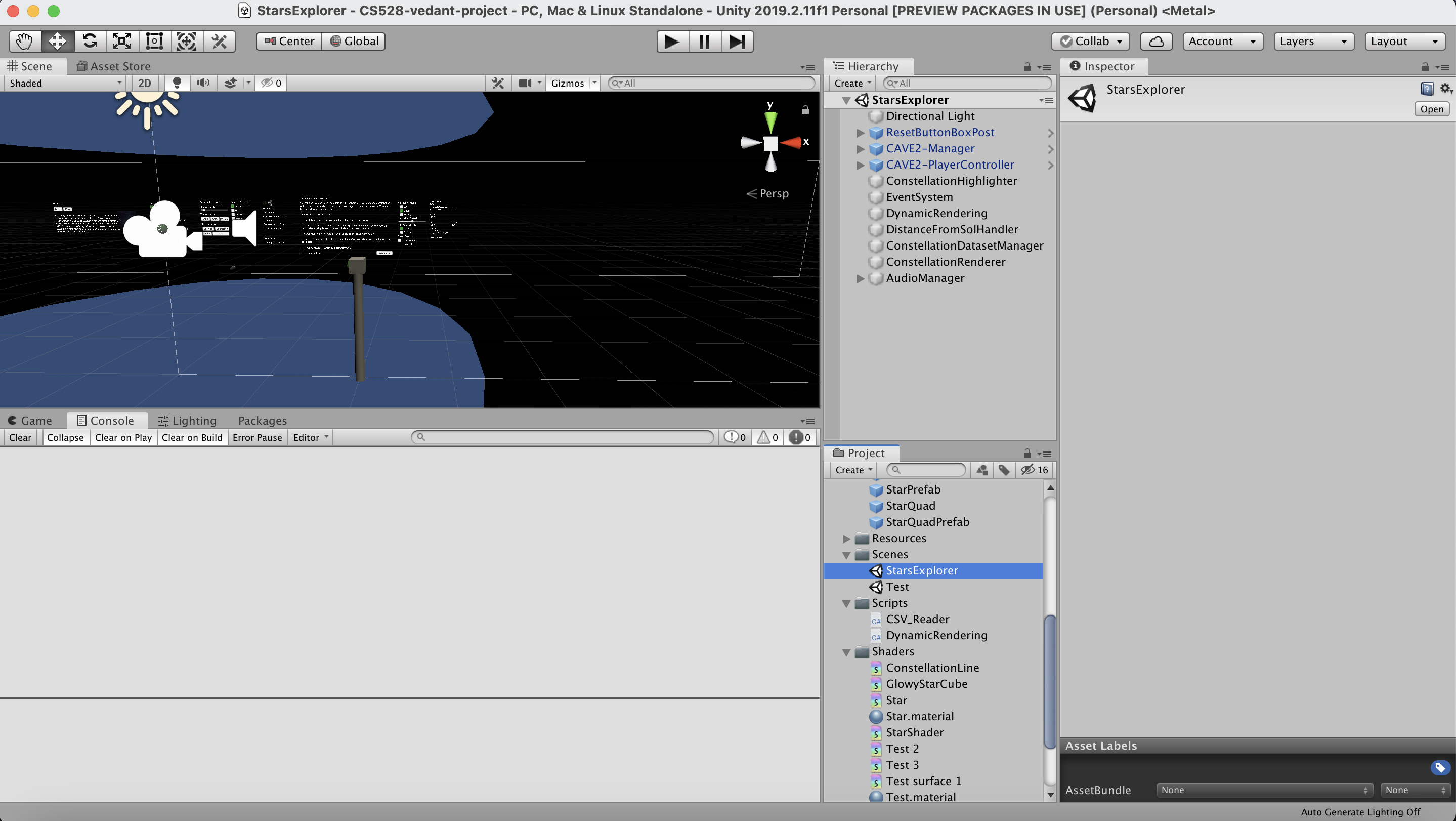Toggle Hierarchy panel lock icon
The height and width of the screenshot is (821, 1456).
coord(1027,67)
